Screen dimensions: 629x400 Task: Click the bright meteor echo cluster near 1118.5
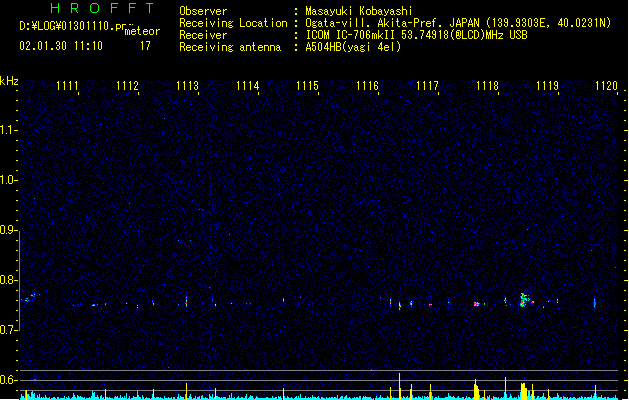(x=524, y=300)
